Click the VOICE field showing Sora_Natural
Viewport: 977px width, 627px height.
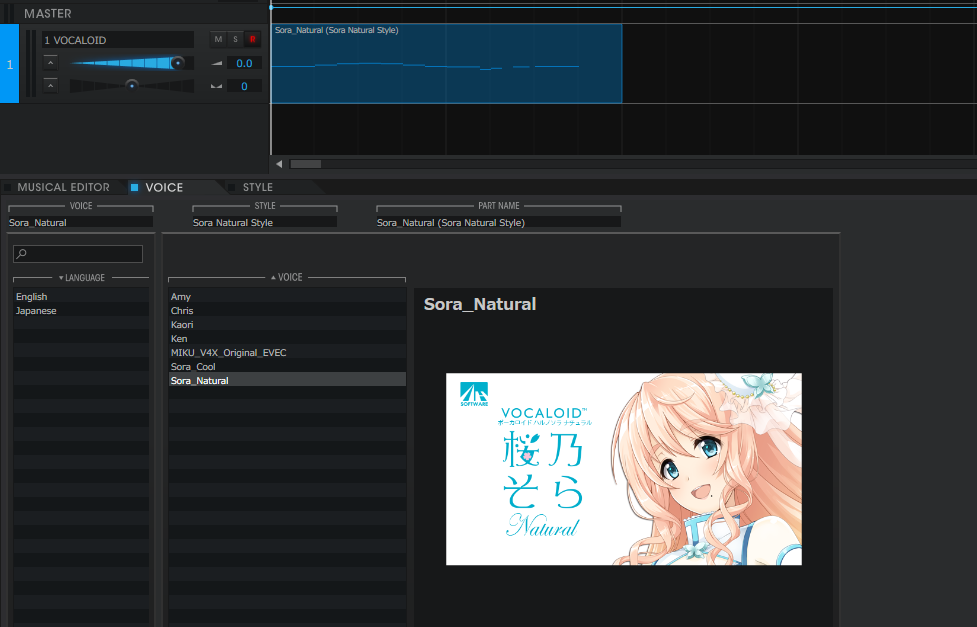click(80, 223)
